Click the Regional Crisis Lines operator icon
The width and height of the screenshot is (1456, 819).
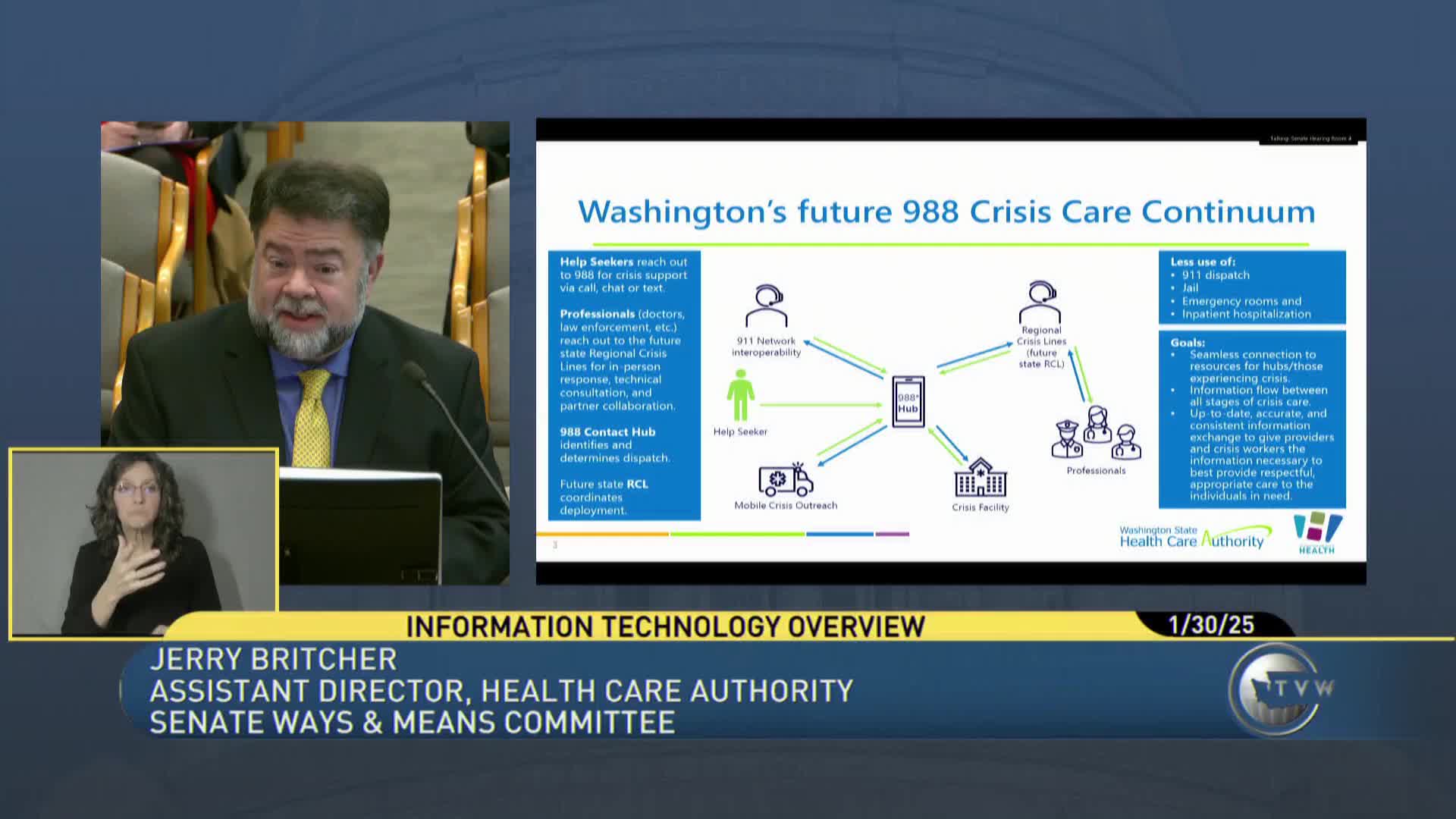pos(1040,301)
